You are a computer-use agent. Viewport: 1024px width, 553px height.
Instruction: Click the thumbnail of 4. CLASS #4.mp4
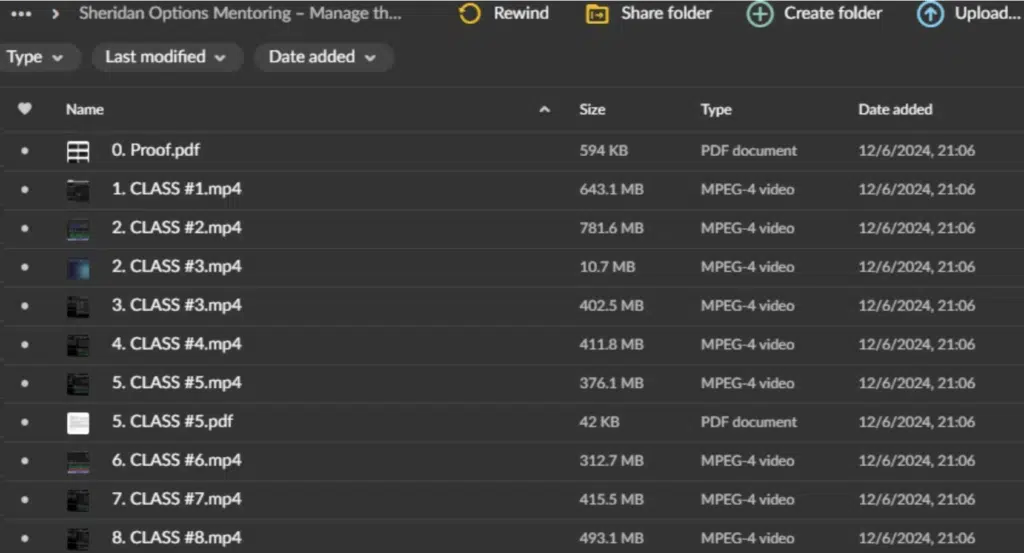click(x=78, y=345)
